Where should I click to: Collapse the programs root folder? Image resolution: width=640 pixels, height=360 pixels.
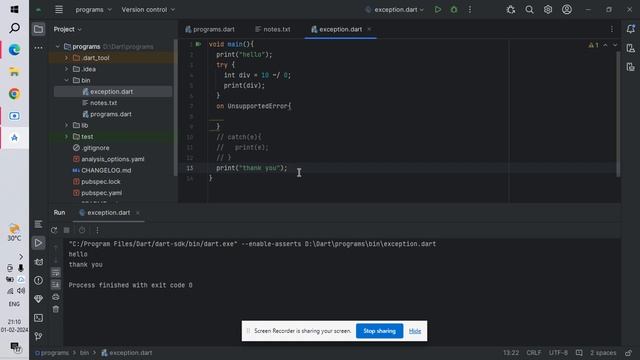(58, 47)
